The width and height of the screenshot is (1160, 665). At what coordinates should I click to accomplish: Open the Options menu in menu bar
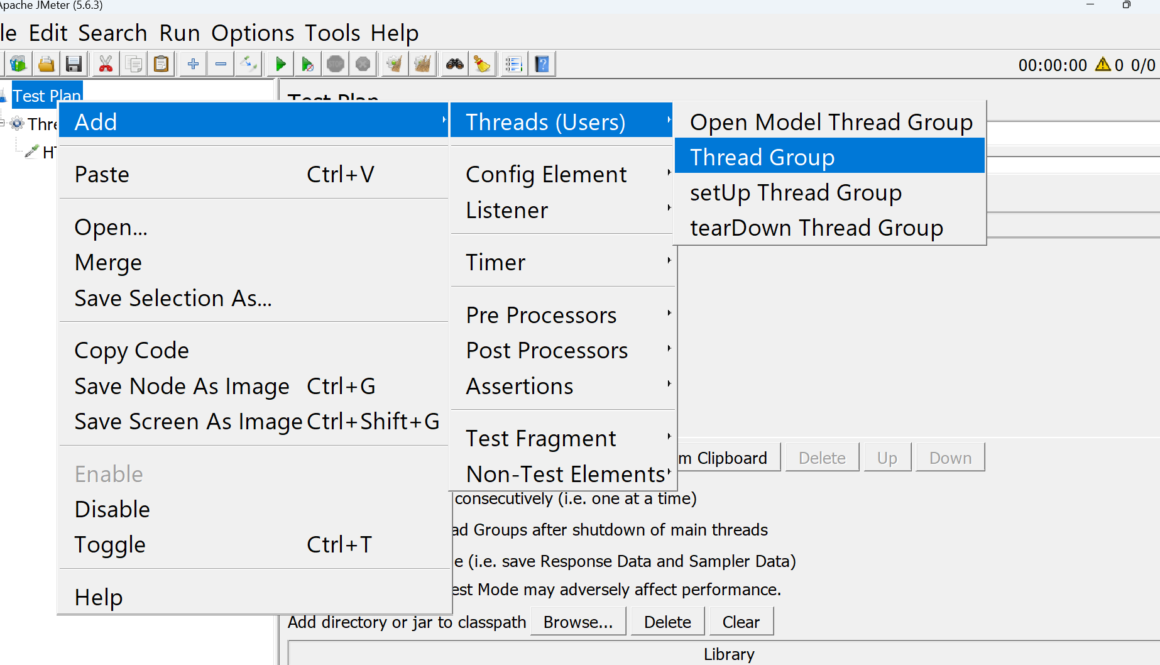tap(253, 33)
